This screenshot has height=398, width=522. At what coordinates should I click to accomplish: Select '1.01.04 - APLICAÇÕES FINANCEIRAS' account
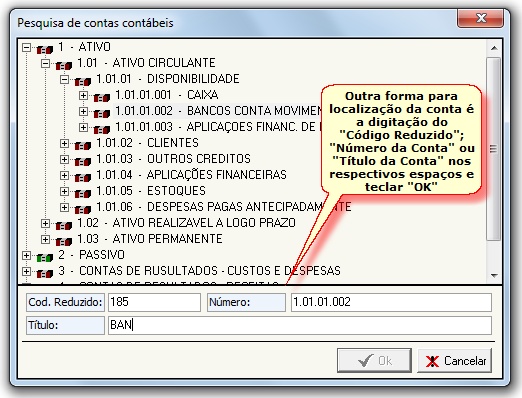(x=191, y=175)
